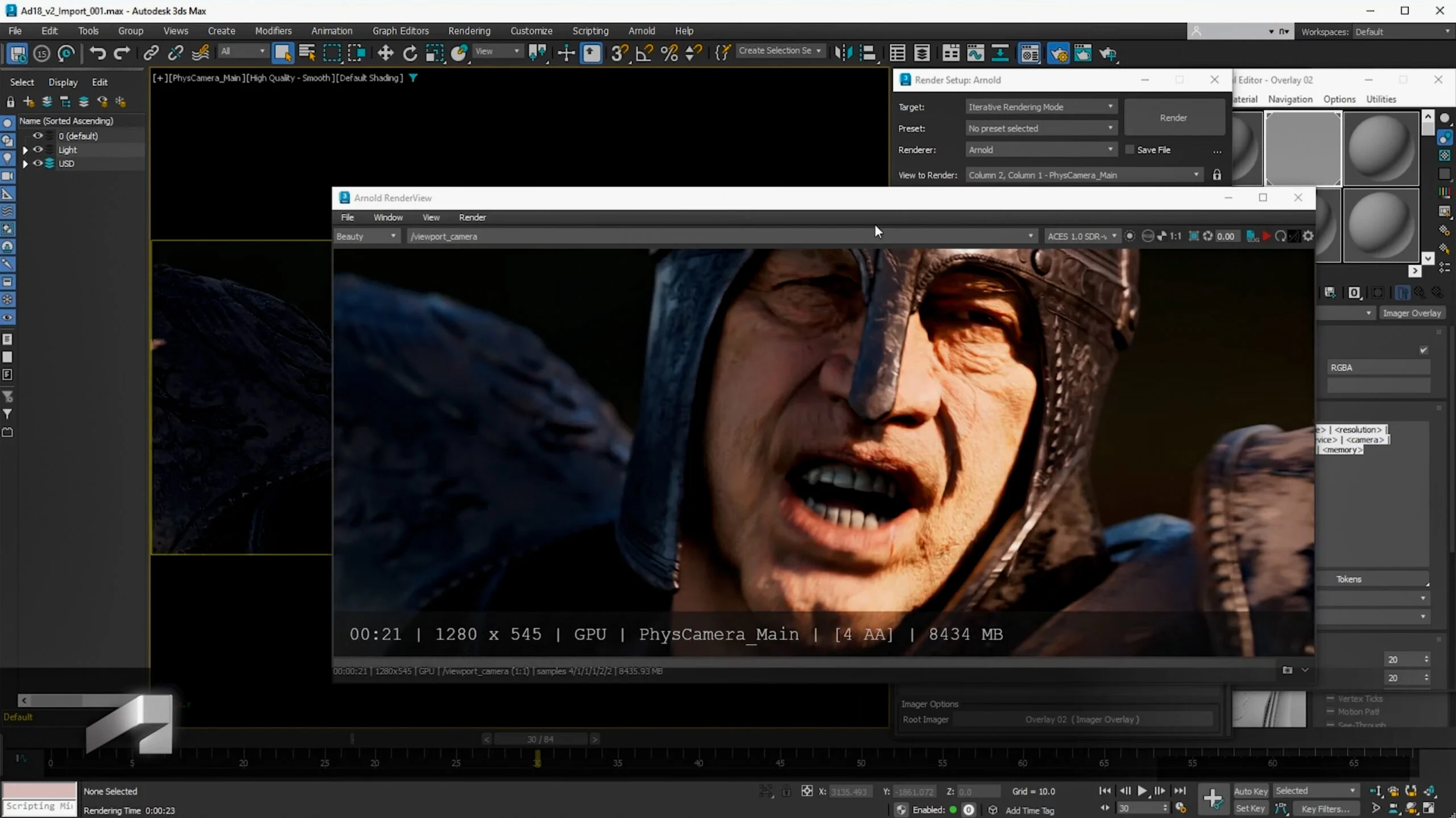Screen dimensions: 1456x818
Task: Open the Arnold menu
Action: pyautogui.click(x=641, y=31)
